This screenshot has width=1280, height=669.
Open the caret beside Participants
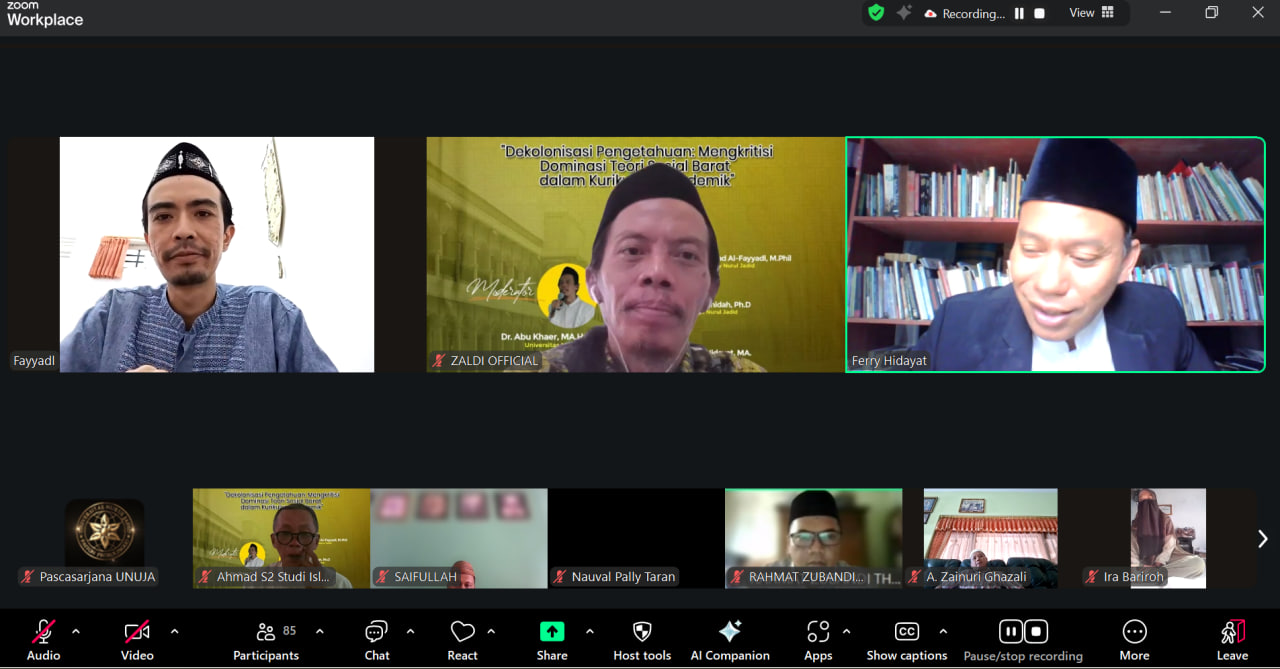(x=320, y=632)
